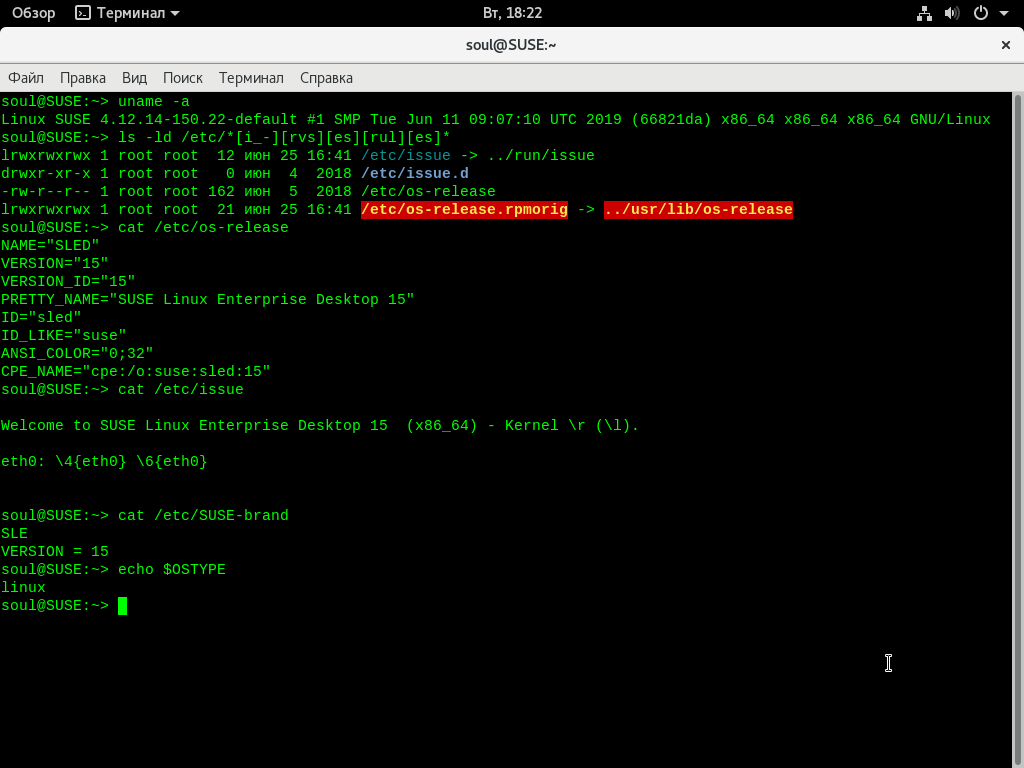Screen dimensions: 1024x768
Task: Expand the system menu arrow
Action: [x=1004, y=13]
